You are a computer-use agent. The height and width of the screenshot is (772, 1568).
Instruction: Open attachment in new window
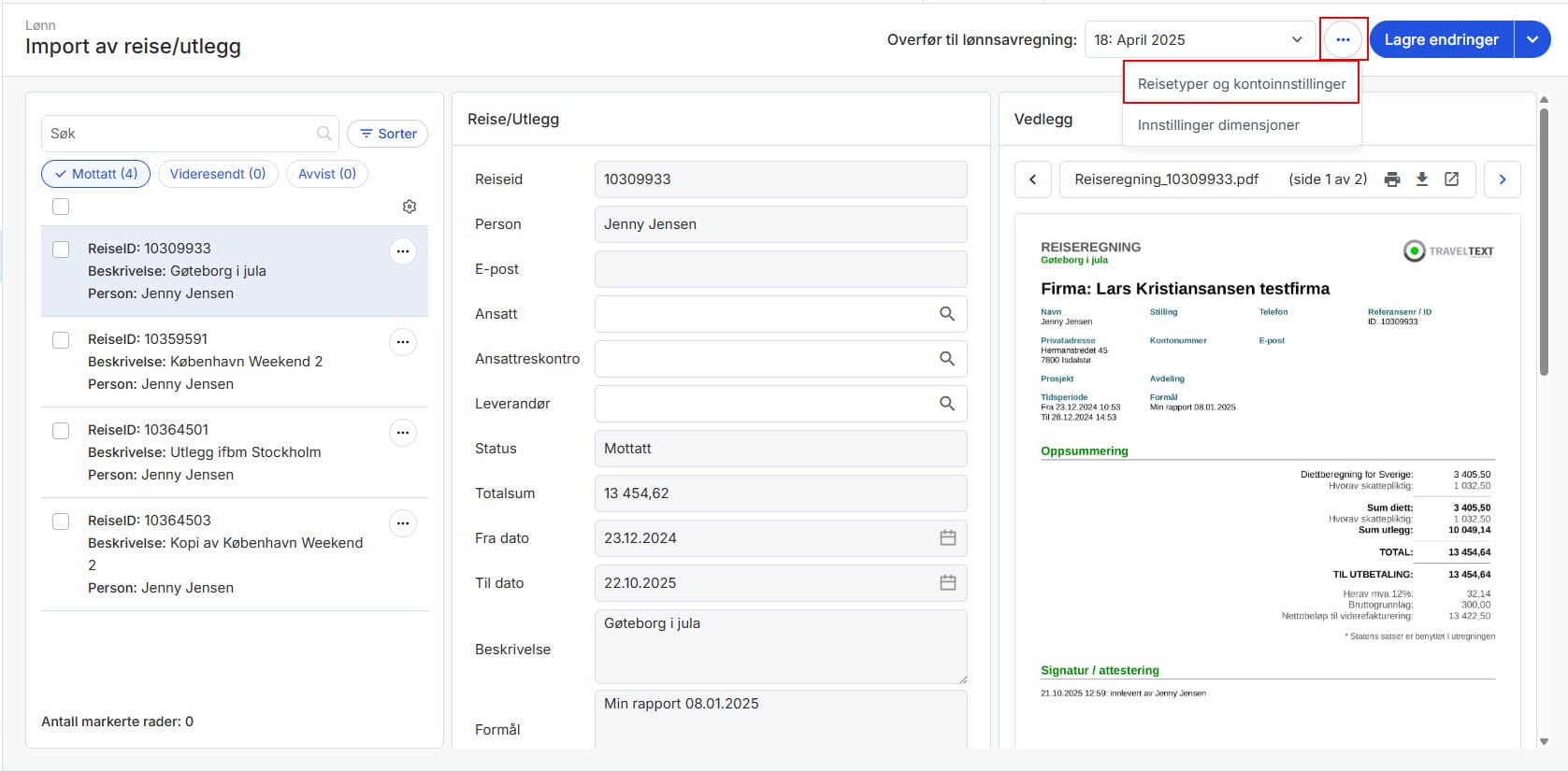click(1452, 179)
